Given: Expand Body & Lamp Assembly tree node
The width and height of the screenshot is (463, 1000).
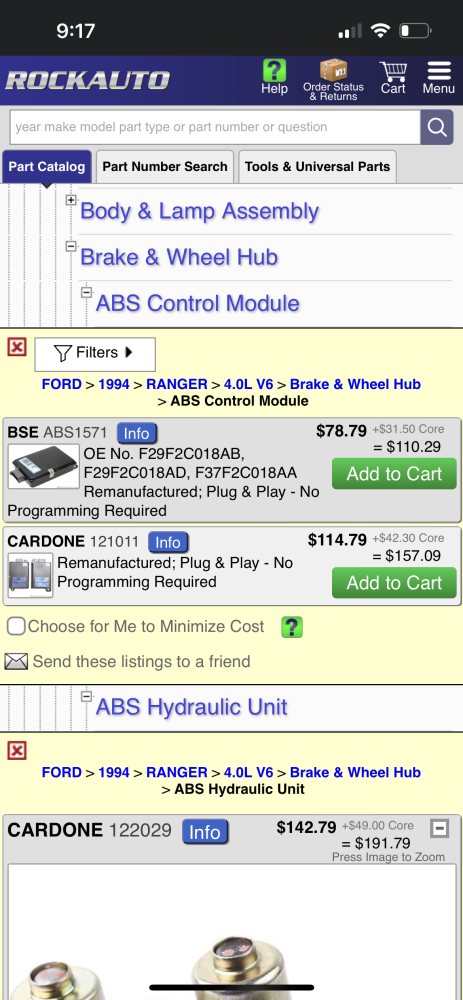Looking at the screenshot, I should (71, 200).
